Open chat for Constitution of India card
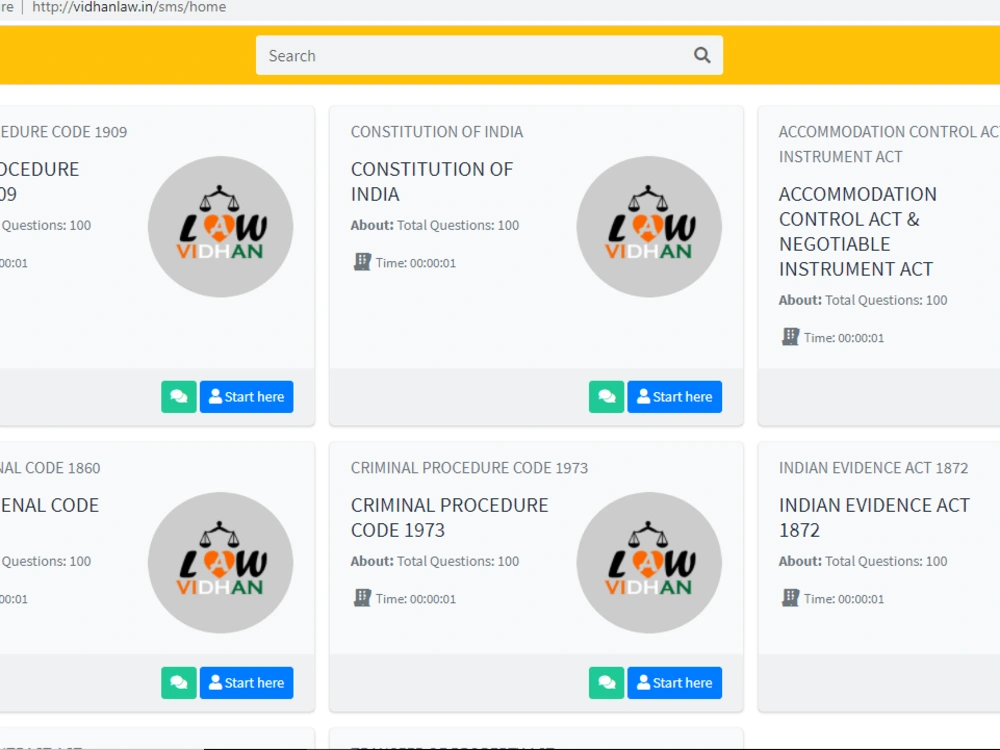 pyautogui.click(x=607, y=397)
